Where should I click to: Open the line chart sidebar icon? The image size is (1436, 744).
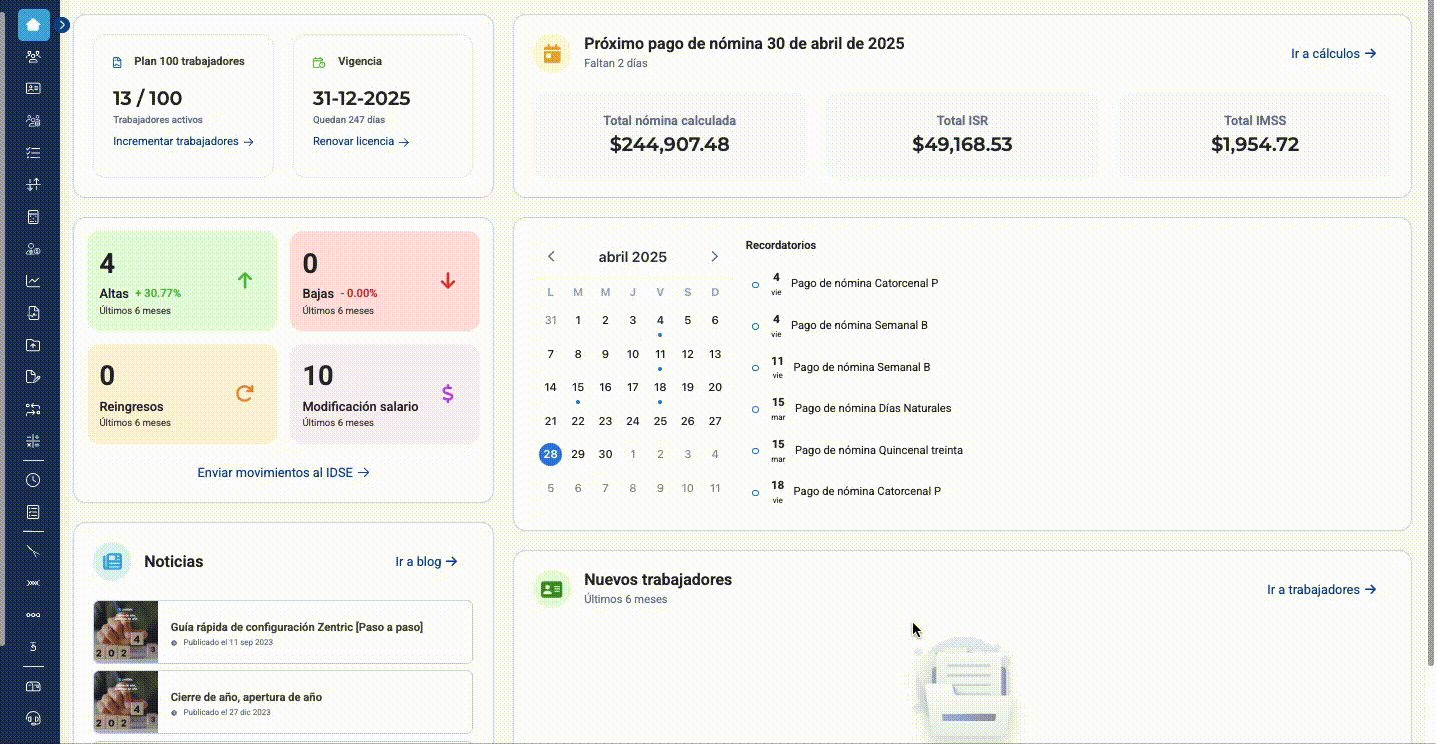(33, 281)
